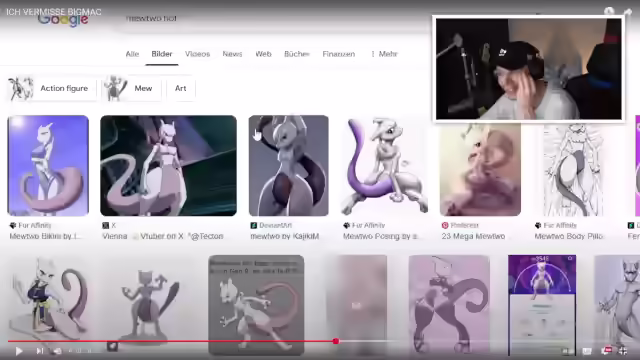Screen dimensions: 640x360
Task: Open the 'mewtwo by KajikiM' caption
Action: 284,236
